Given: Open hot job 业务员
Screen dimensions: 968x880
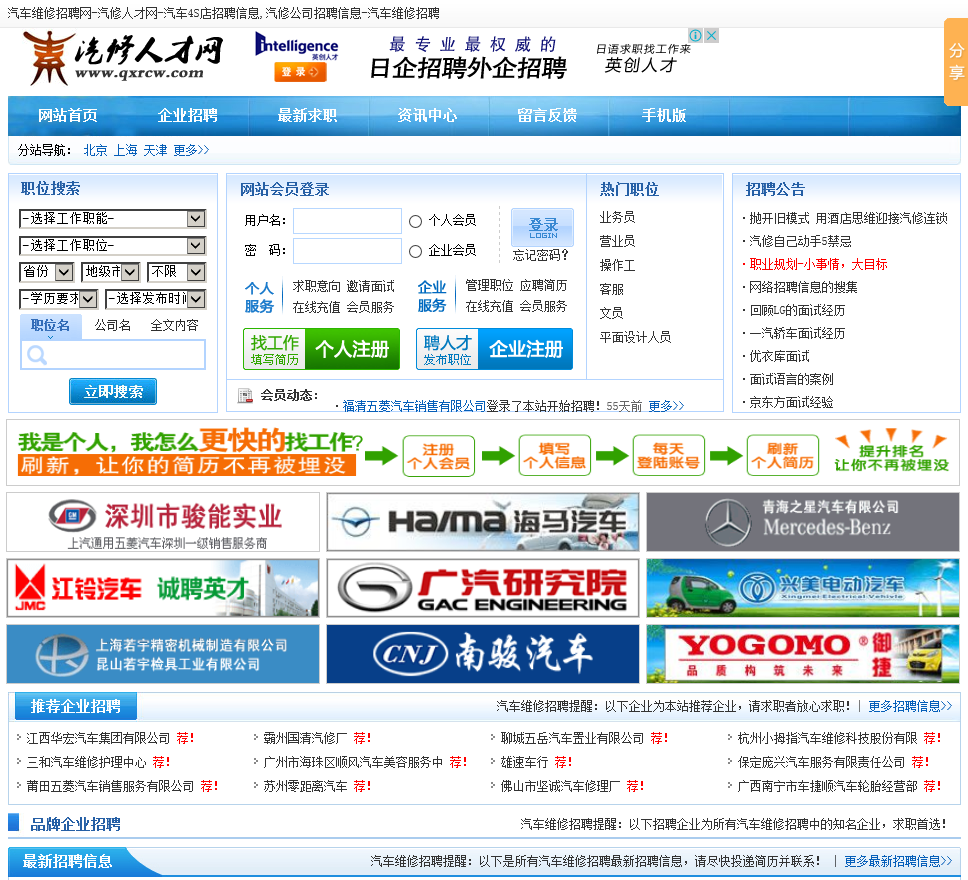Looking at the screenshot, I should click(617, 217).
